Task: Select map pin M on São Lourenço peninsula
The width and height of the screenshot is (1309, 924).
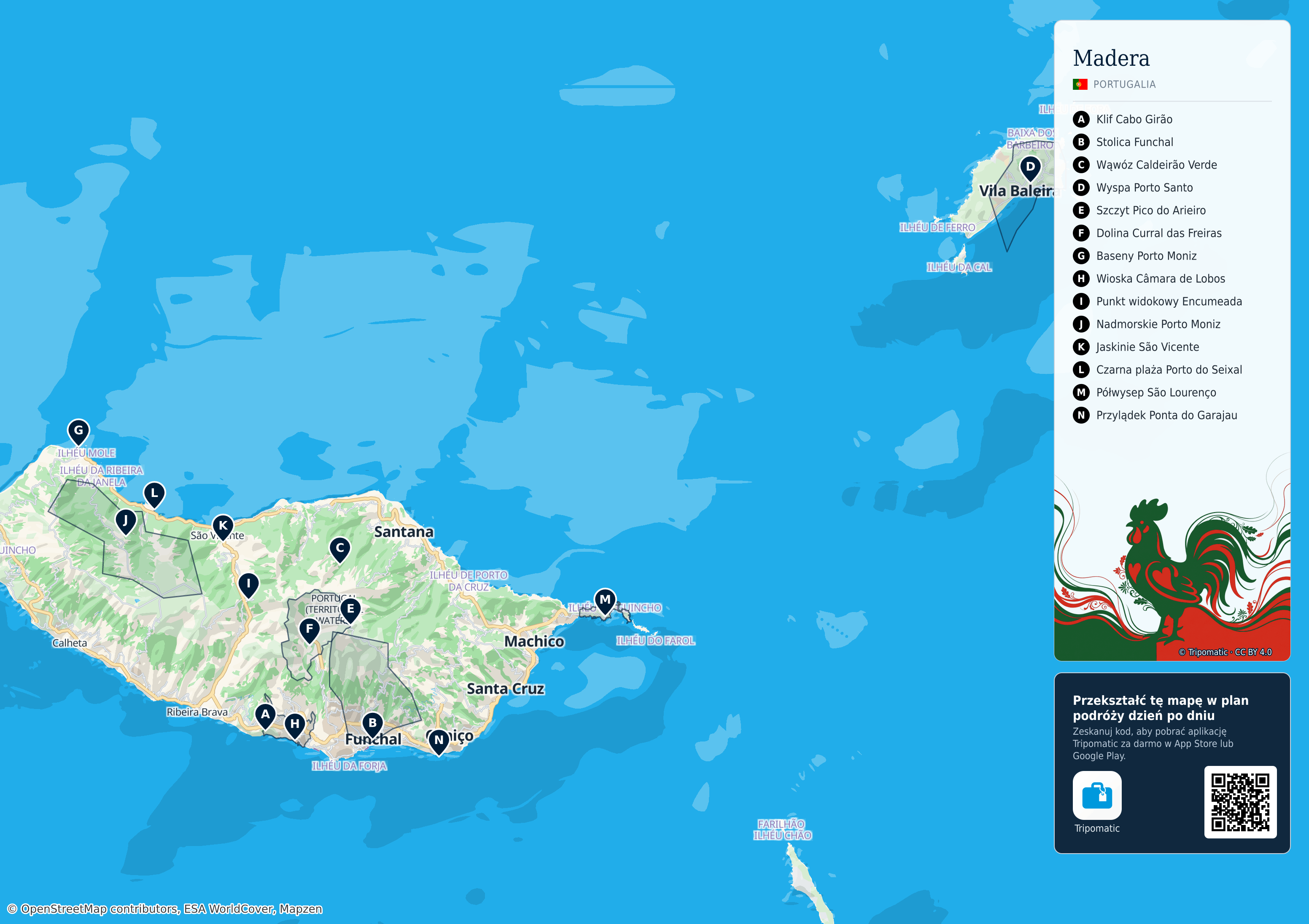Action: coord(605,602)
